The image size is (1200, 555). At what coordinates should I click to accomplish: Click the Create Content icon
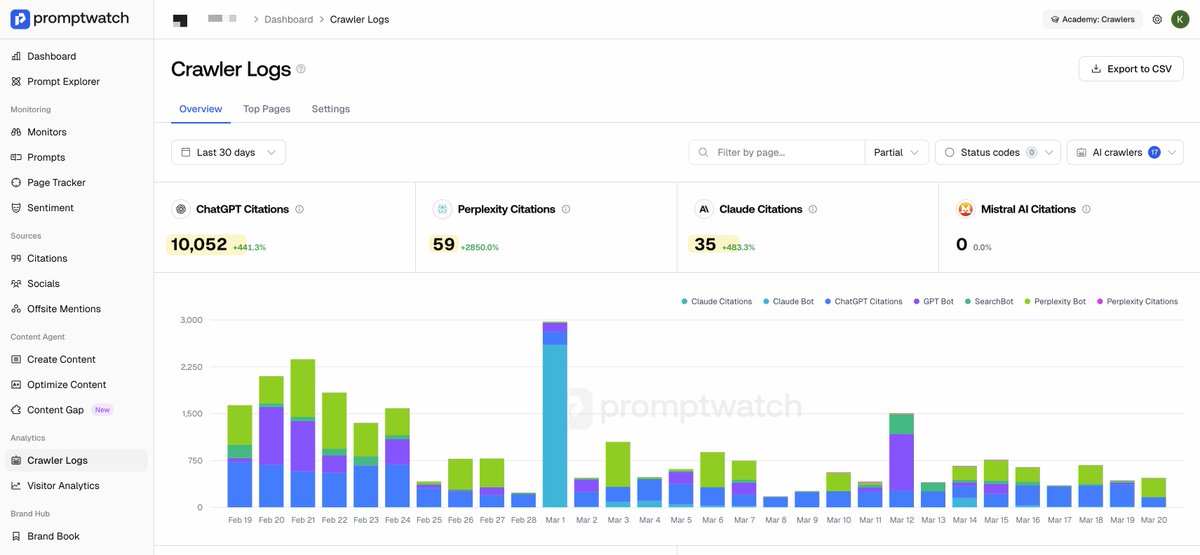click(x=16, y=359)
